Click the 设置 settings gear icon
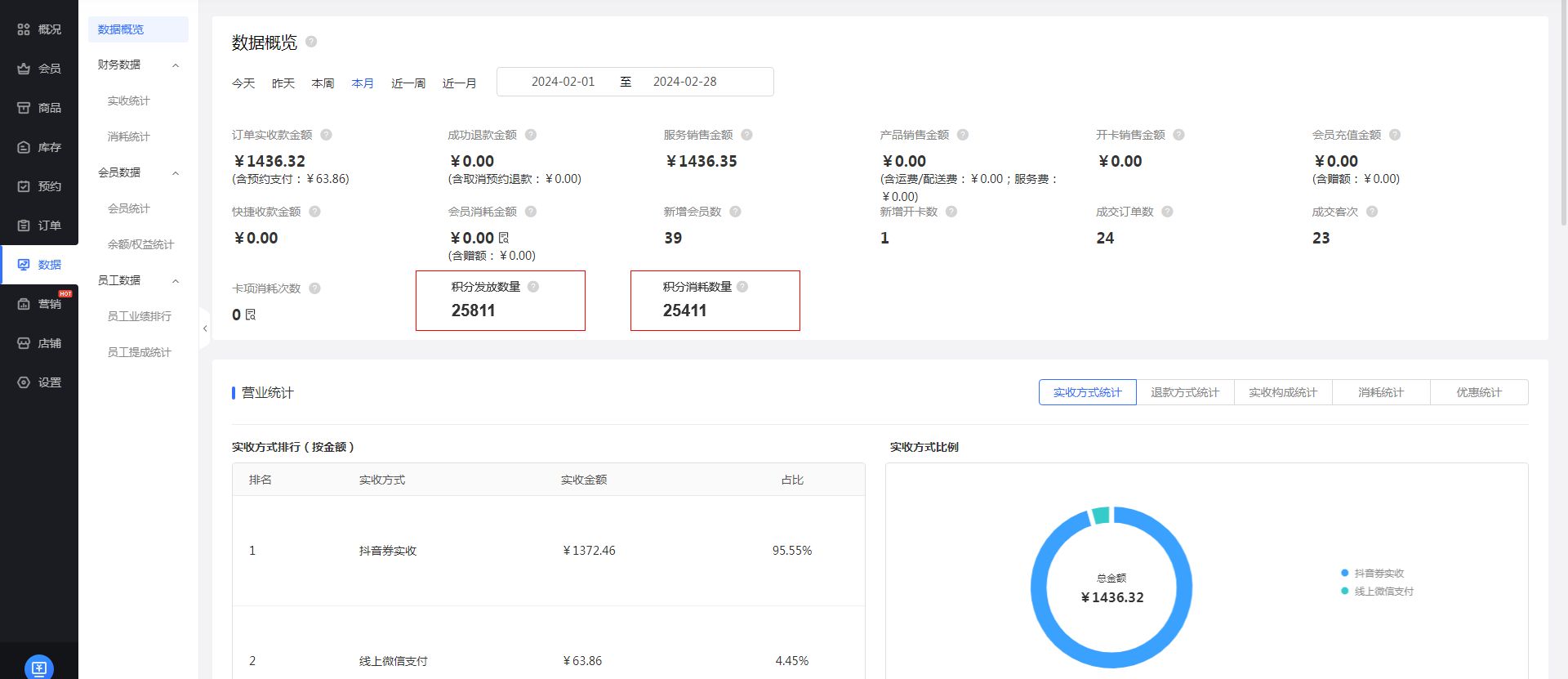The height and width of the screenshot is (679, 1568). click(24, 382)
